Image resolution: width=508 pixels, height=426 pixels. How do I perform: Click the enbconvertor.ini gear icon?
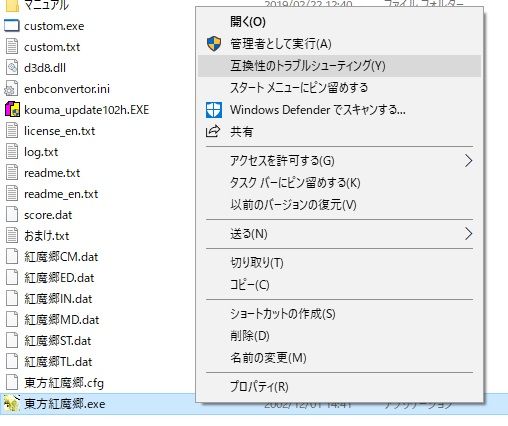pyautogui.click(x=11, y=89)
